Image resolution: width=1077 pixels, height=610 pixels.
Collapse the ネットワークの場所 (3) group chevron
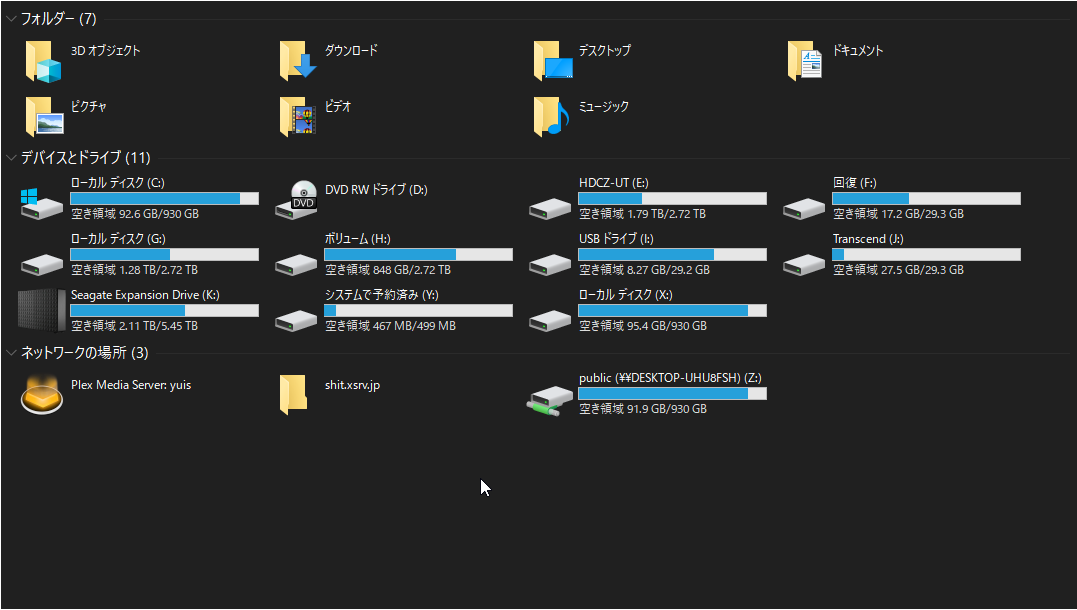(x=11, y=352)
